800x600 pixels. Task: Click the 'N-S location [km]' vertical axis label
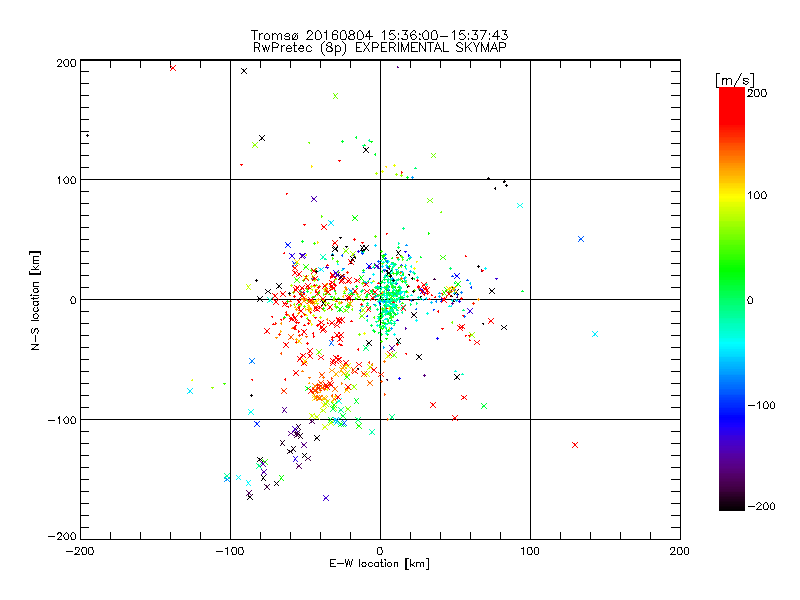pyautogui.click(x=35, y=301)
